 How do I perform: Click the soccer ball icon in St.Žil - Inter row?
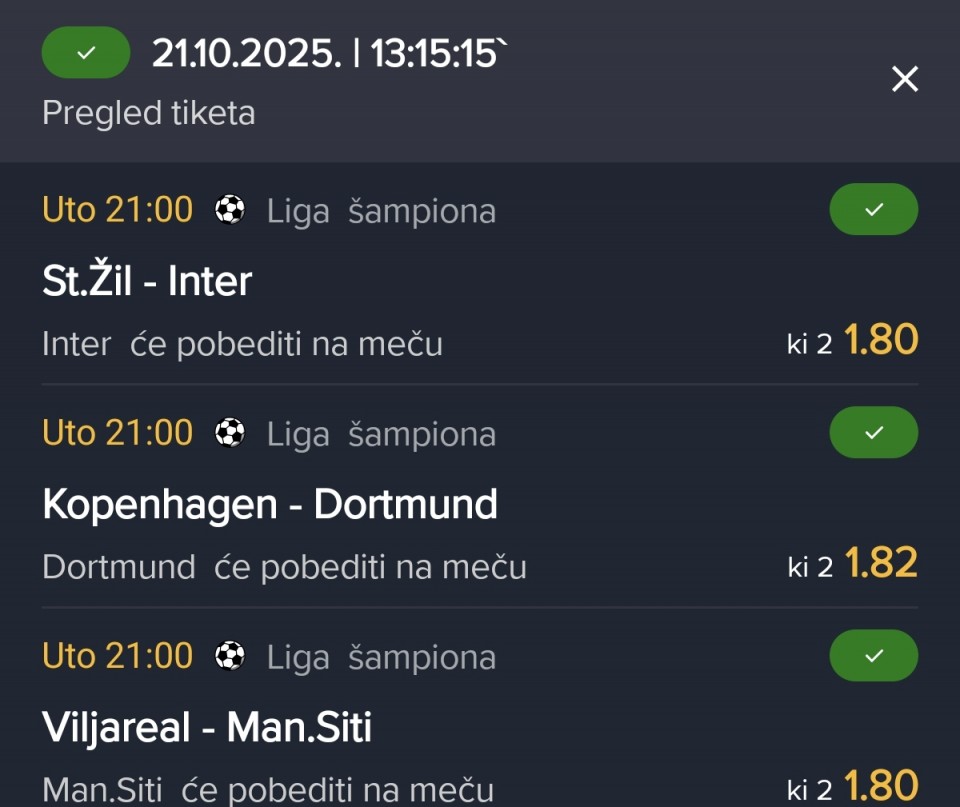click(230, 210)
